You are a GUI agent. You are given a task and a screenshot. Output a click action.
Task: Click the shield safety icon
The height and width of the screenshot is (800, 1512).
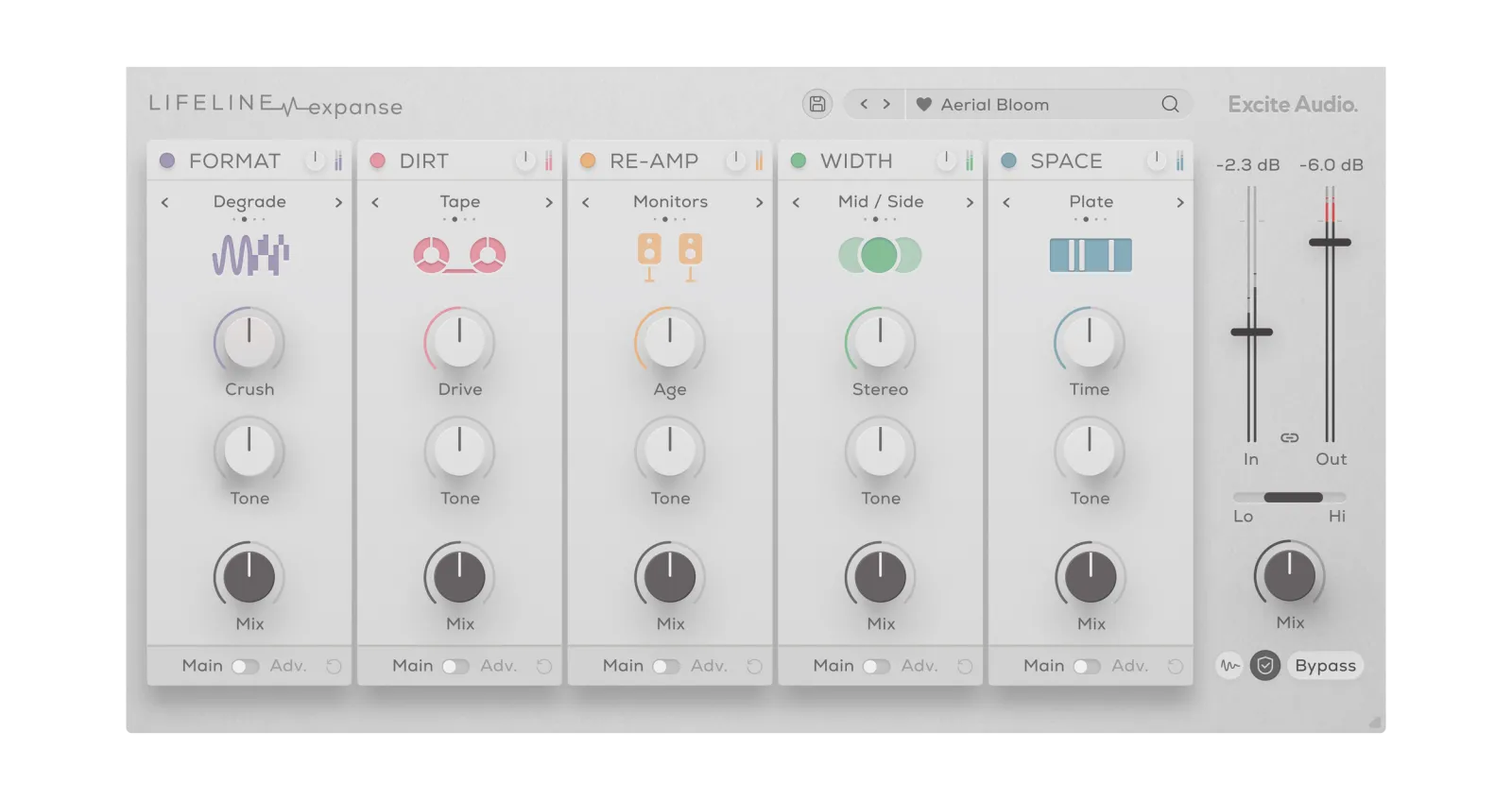[1265, 666]
